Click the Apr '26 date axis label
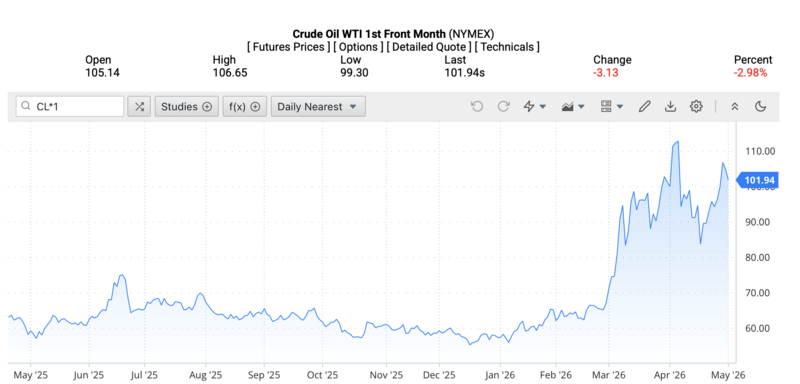800x384 pixels. click(x=669, y=375)
